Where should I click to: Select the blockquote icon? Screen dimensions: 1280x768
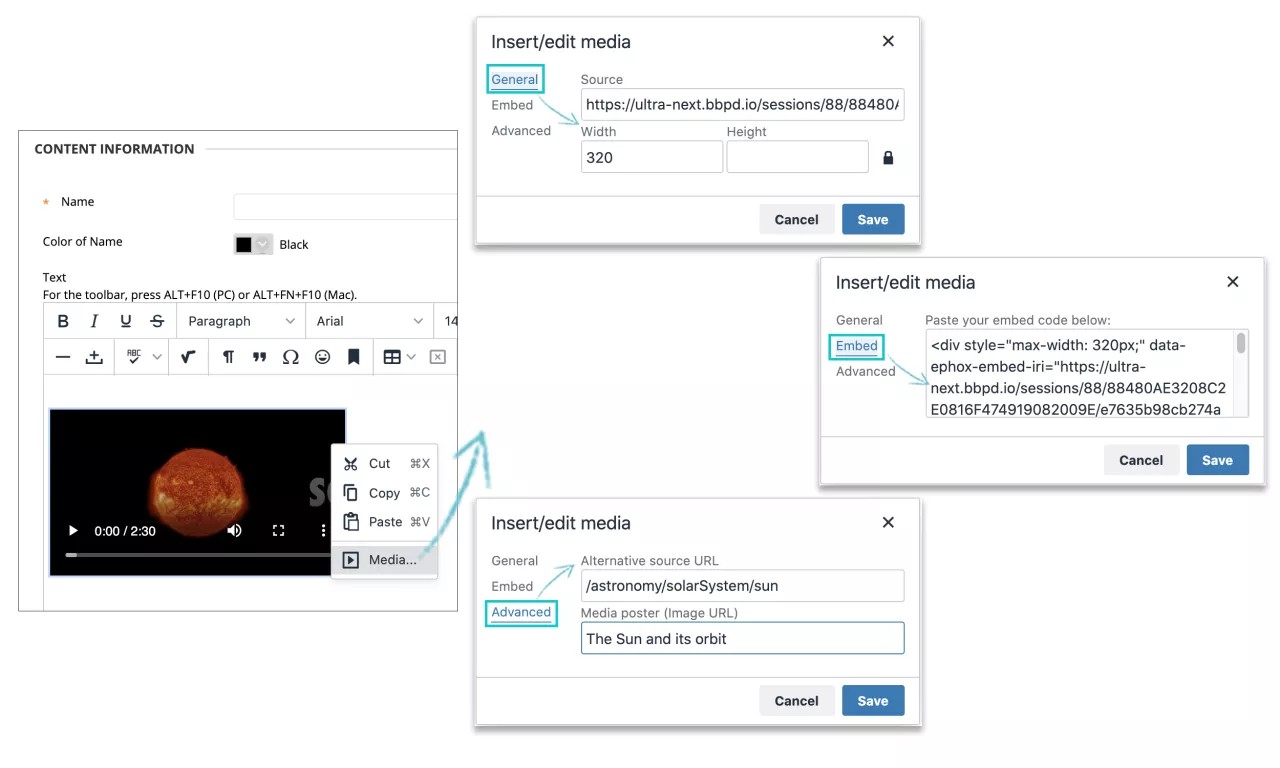(259, 357)
